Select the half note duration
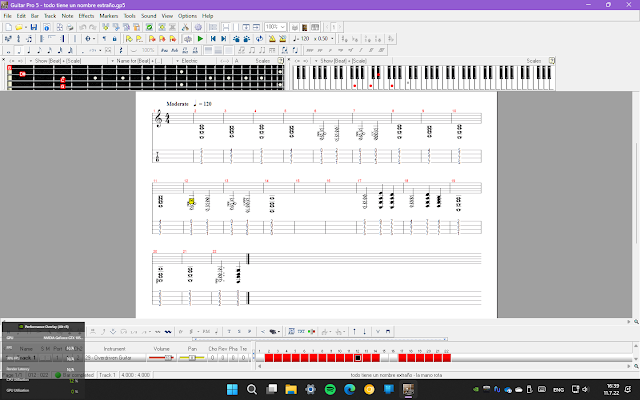 pyautogui.click(x=19, y=50)
